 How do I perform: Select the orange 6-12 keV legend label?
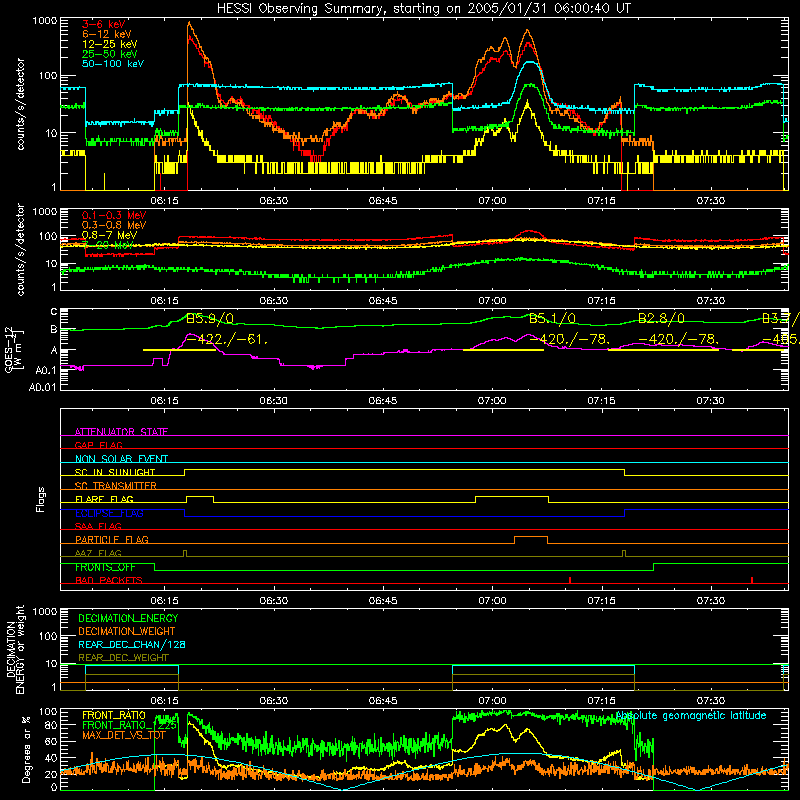(107, 34)
